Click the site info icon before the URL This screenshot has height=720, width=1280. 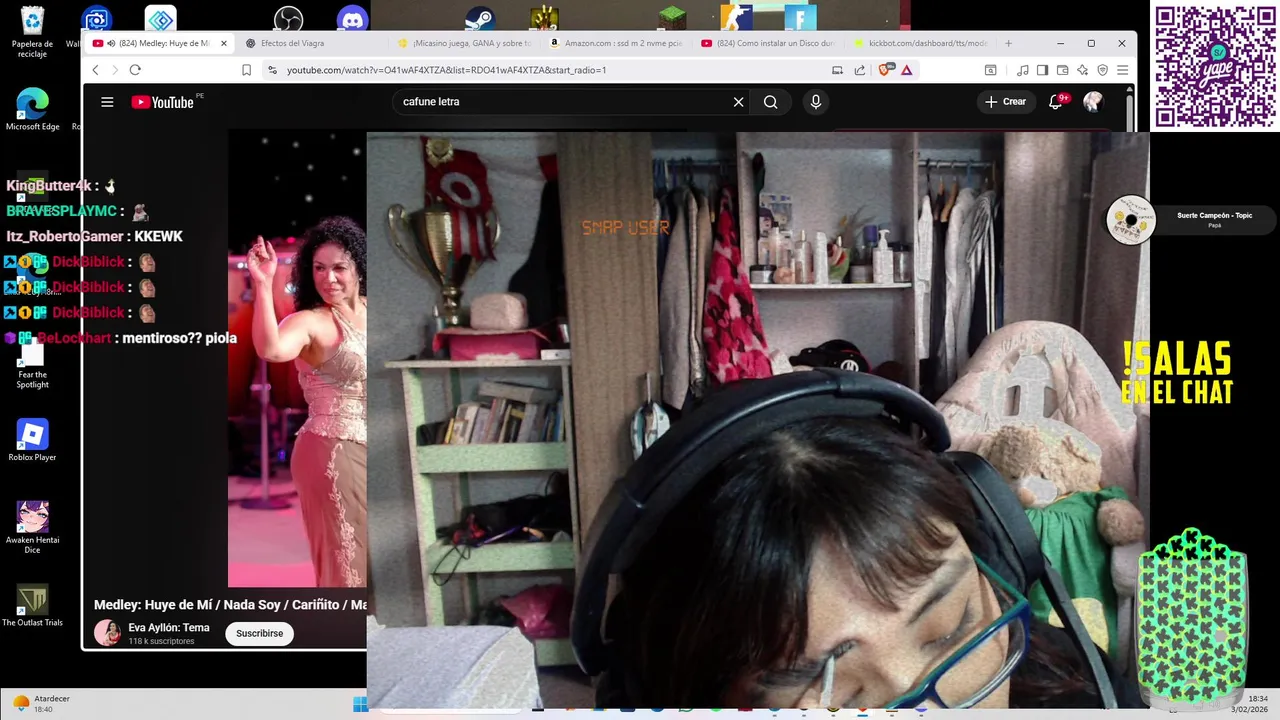click(x=271, y=70)
